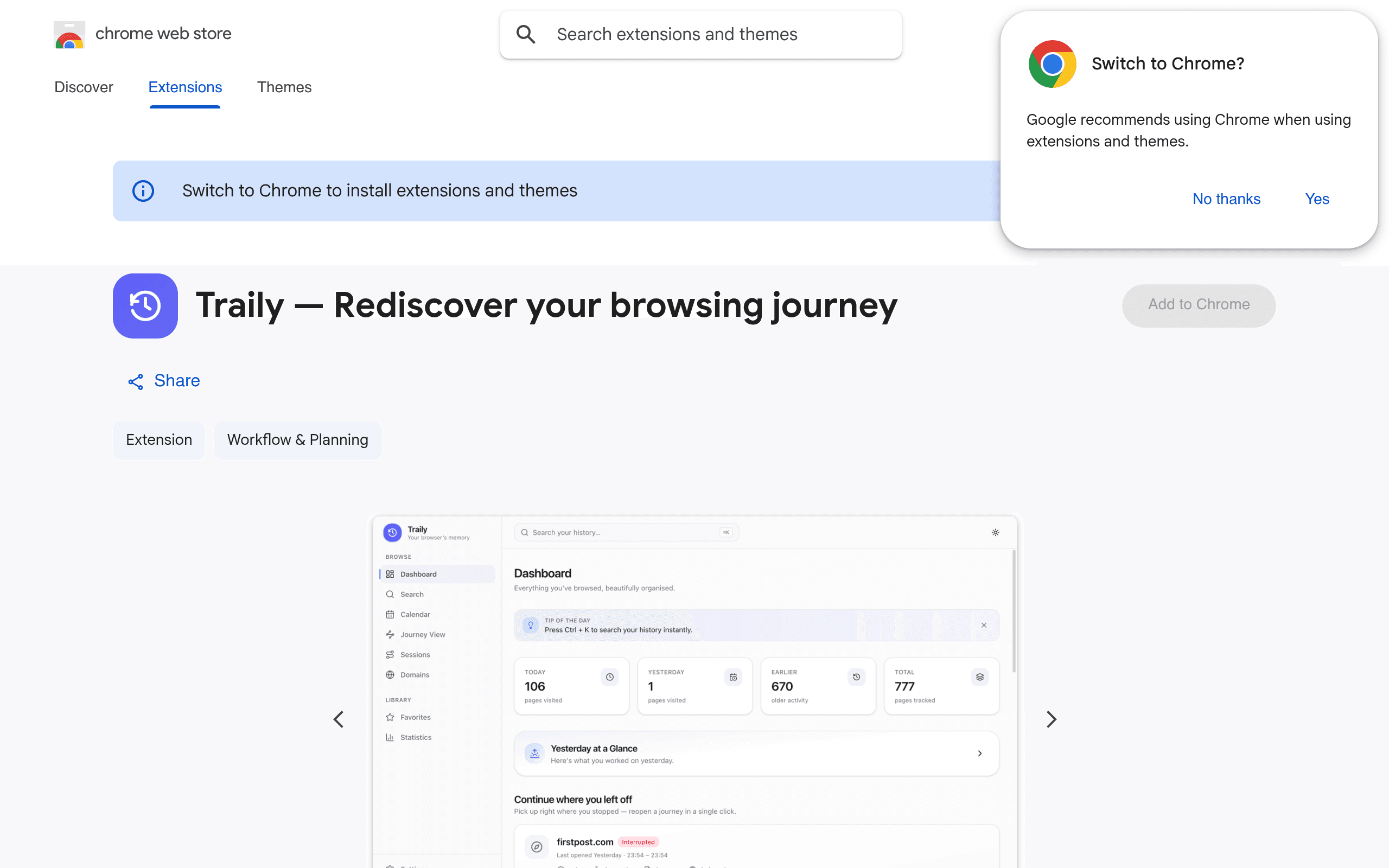The height and width of the screenshot is (868, 1389).
Task: Click the Share link
Action: [163, 381]
